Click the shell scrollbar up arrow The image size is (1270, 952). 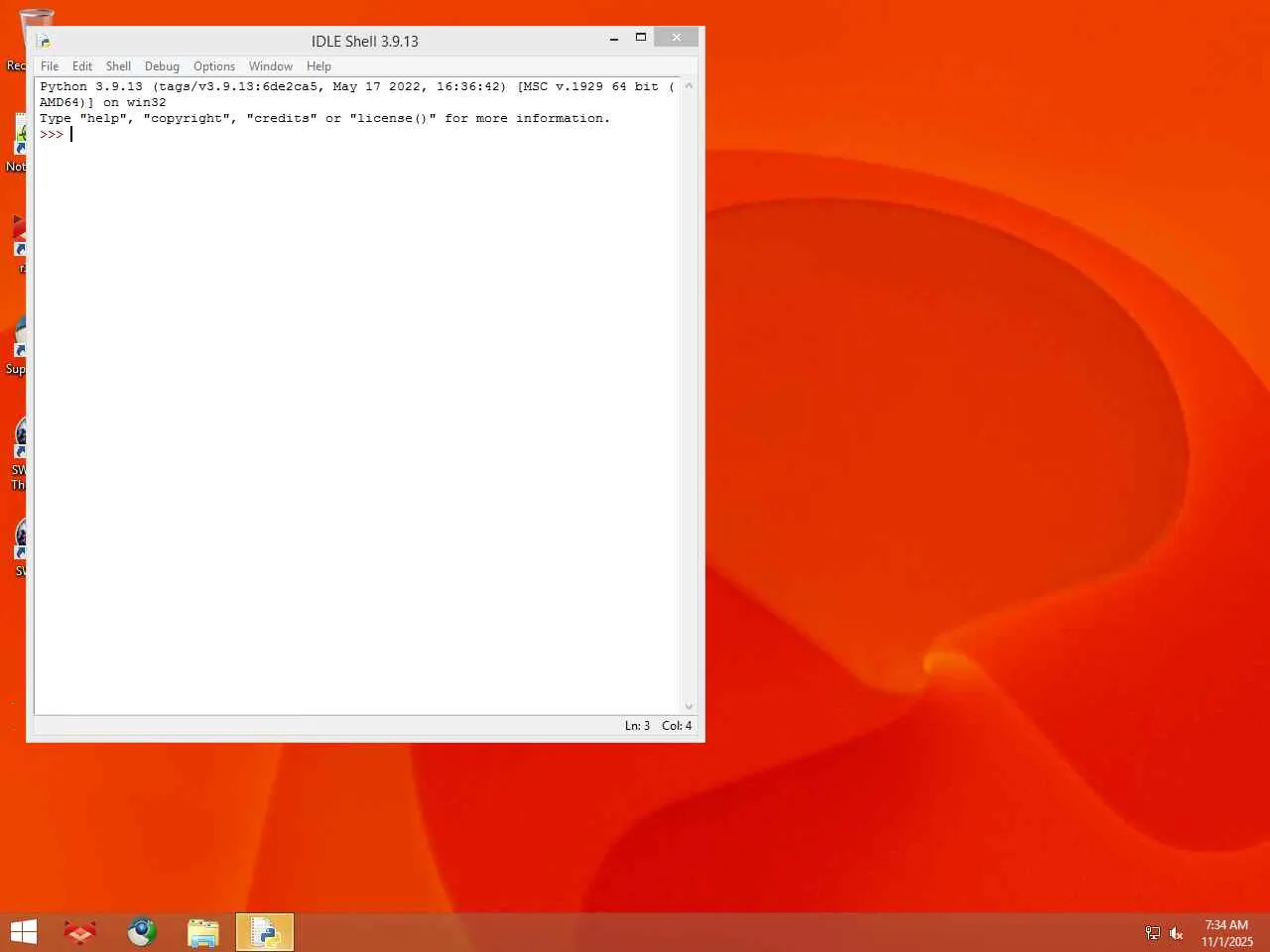[x=689, y=86]
